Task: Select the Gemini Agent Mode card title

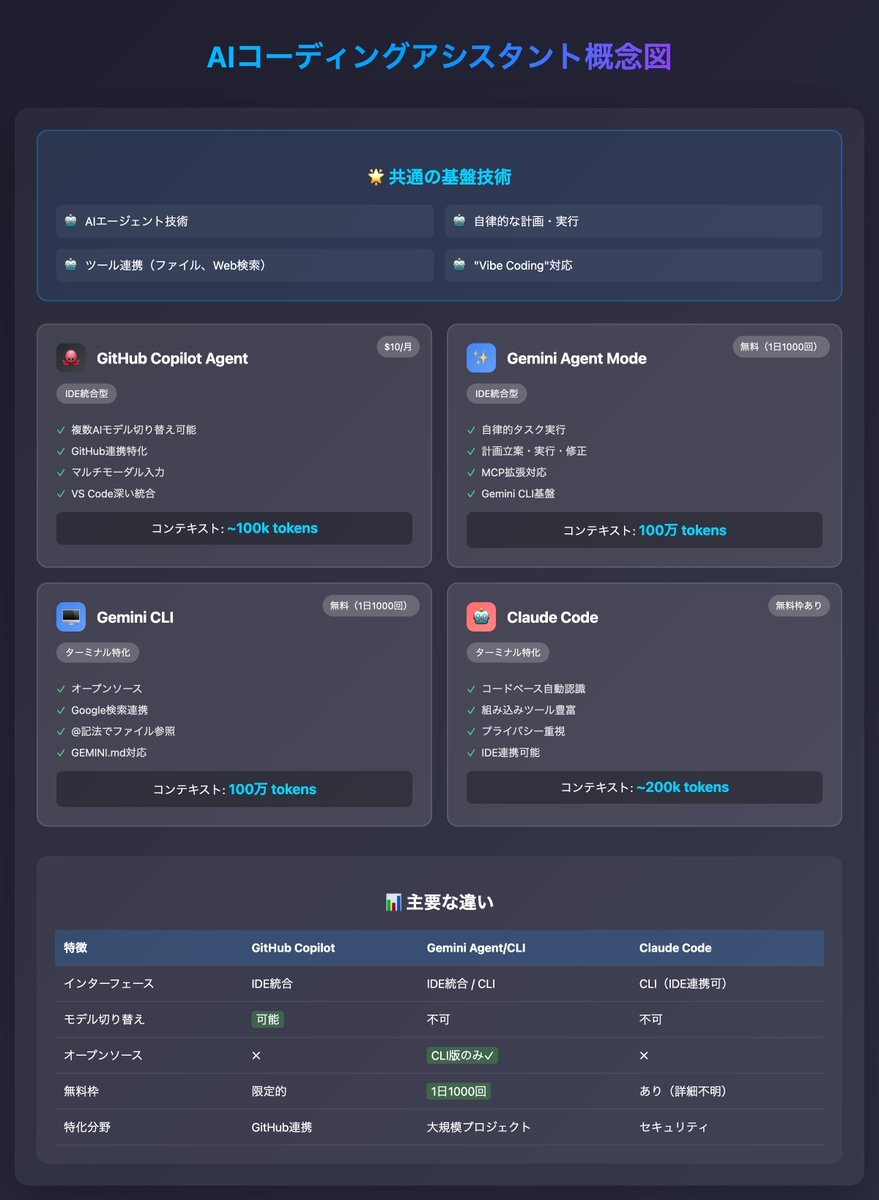Action: tap(577, 358)
